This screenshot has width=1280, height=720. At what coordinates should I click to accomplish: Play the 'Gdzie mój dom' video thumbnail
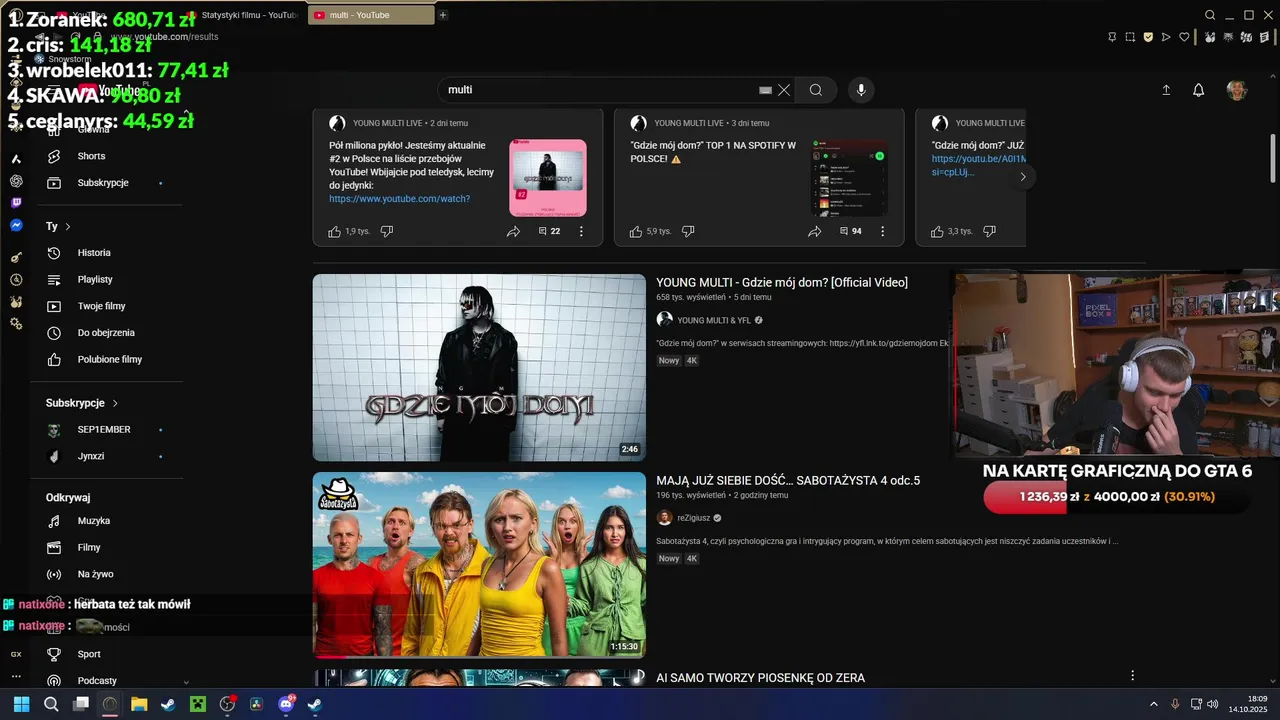coord(479,367)
